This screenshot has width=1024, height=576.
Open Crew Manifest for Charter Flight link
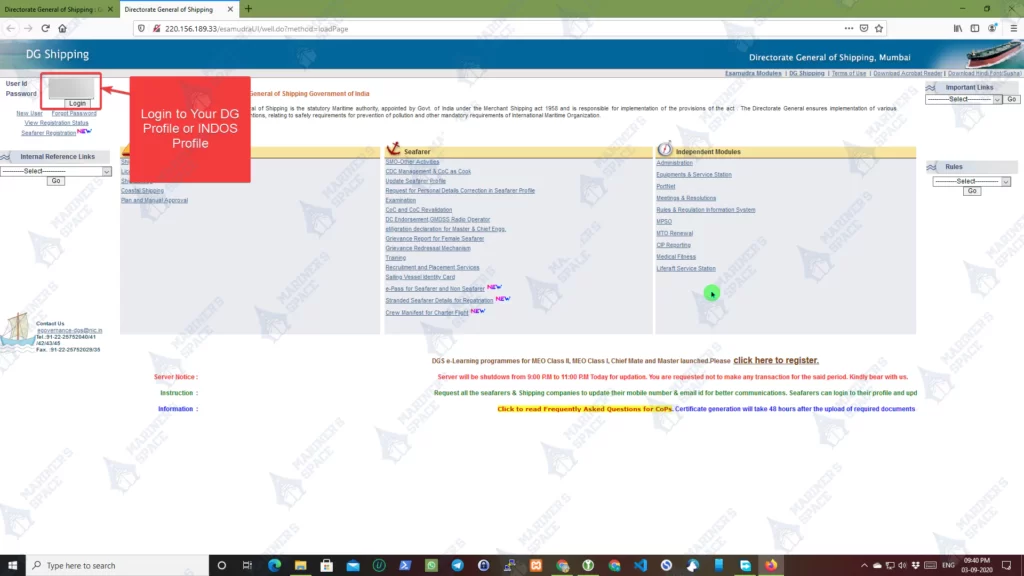426,313
